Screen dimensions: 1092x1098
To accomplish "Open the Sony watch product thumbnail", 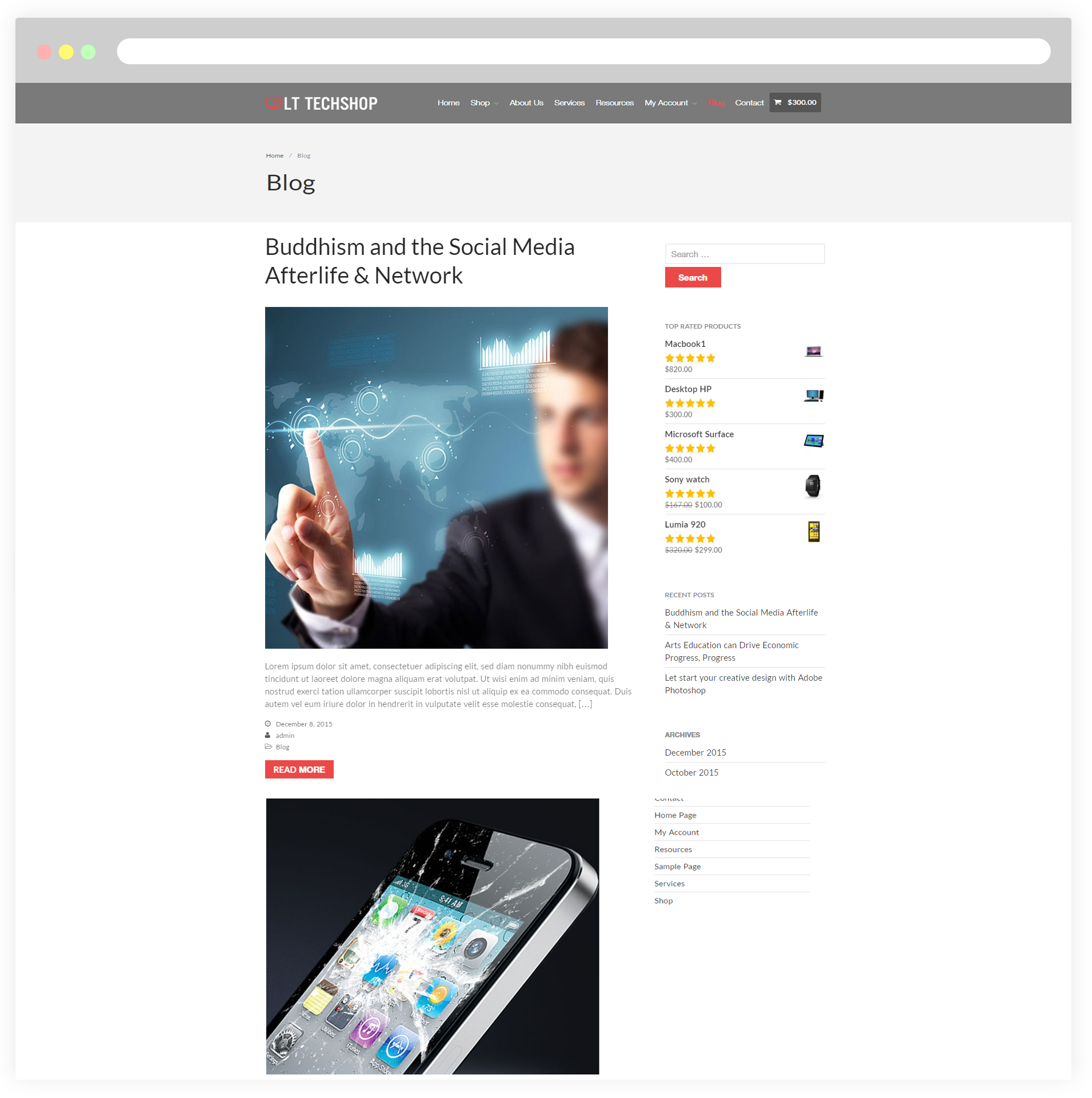I will pos(813,486).
